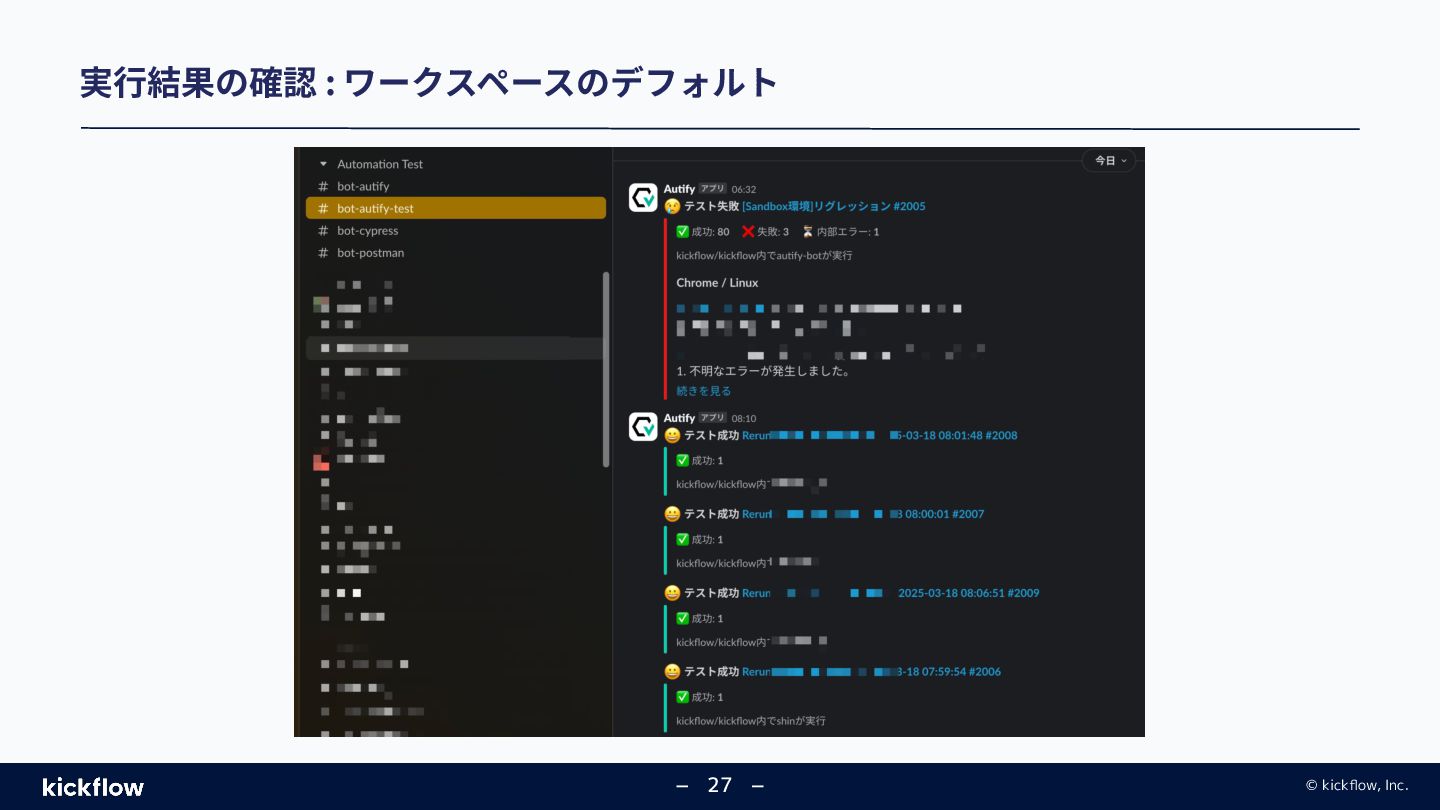Collapse the Automation Test channel section
Image resolution: width=1440 pixels, height=810 pixels.
point(323,164)
